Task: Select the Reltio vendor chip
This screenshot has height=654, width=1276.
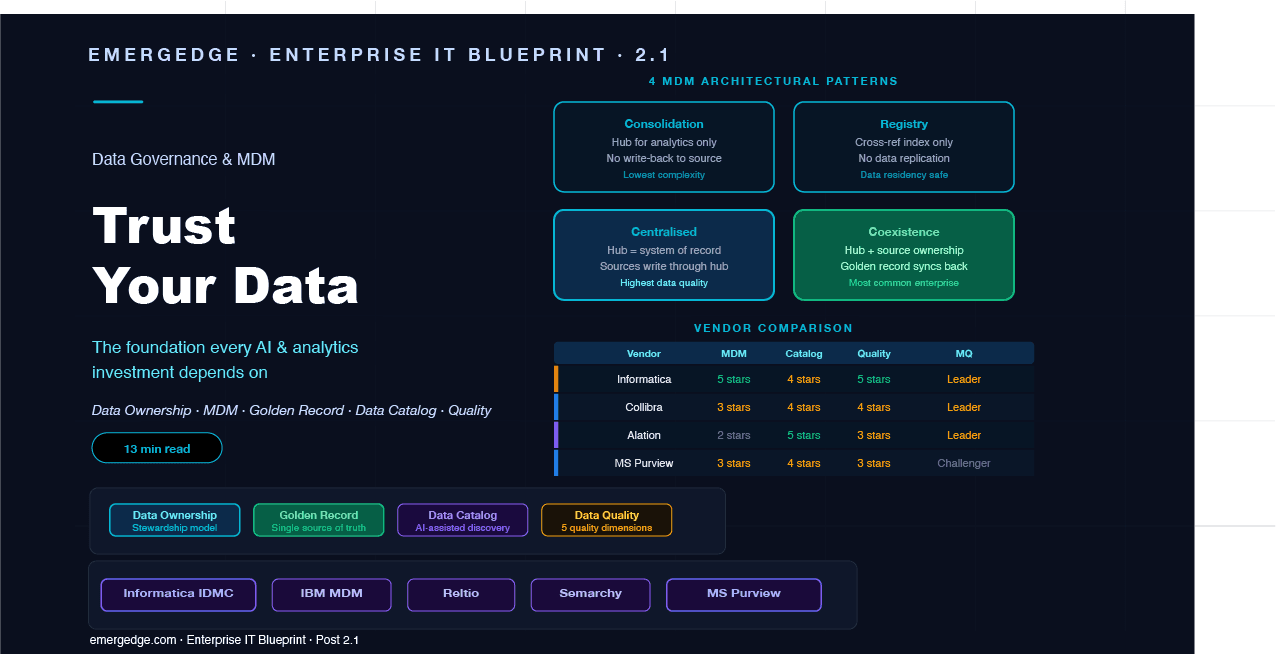Action: coord(461,594)
